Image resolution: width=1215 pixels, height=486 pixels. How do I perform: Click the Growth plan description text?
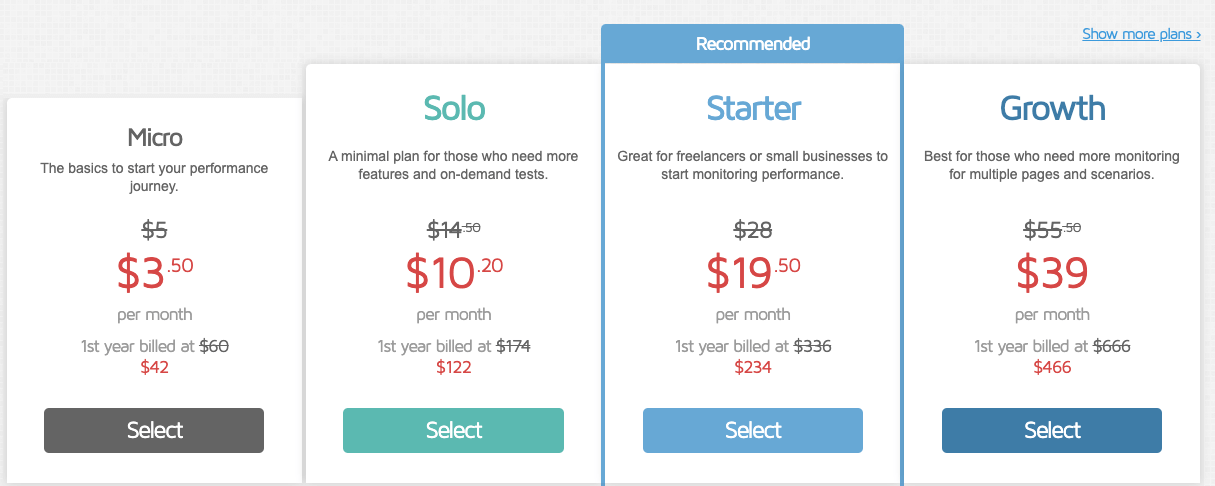tap(1052, 165)
